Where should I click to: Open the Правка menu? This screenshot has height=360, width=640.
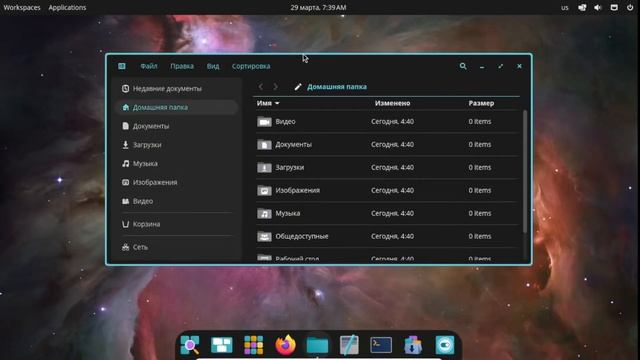182,66
